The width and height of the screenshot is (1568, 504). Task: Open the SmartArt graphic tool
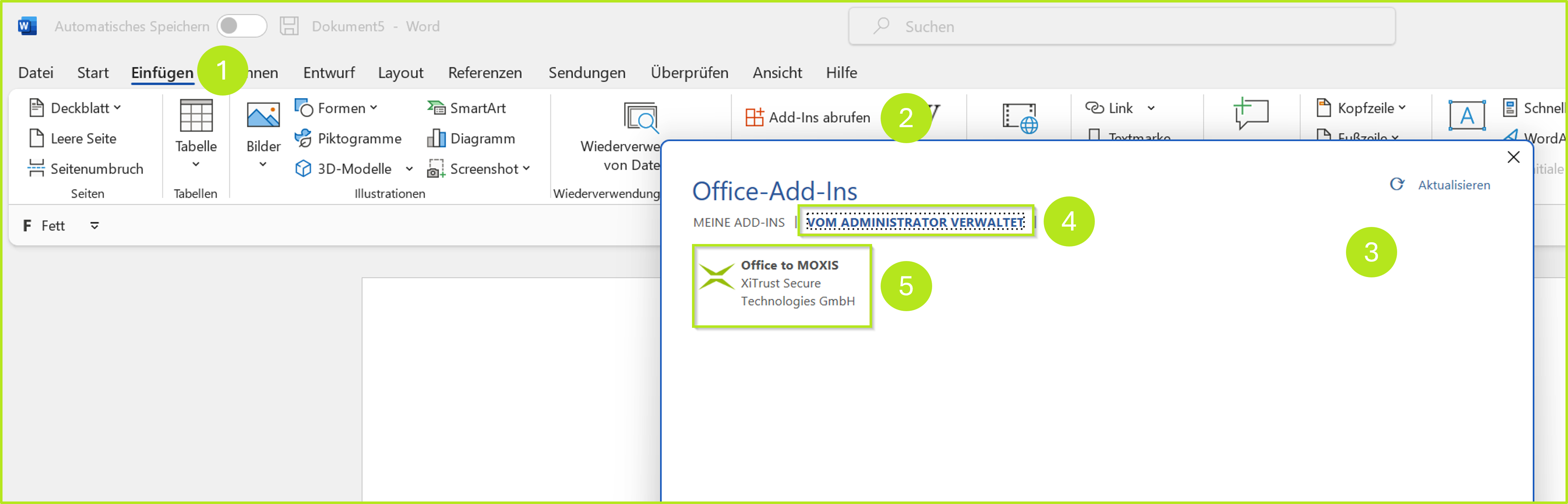click(467, 108)
